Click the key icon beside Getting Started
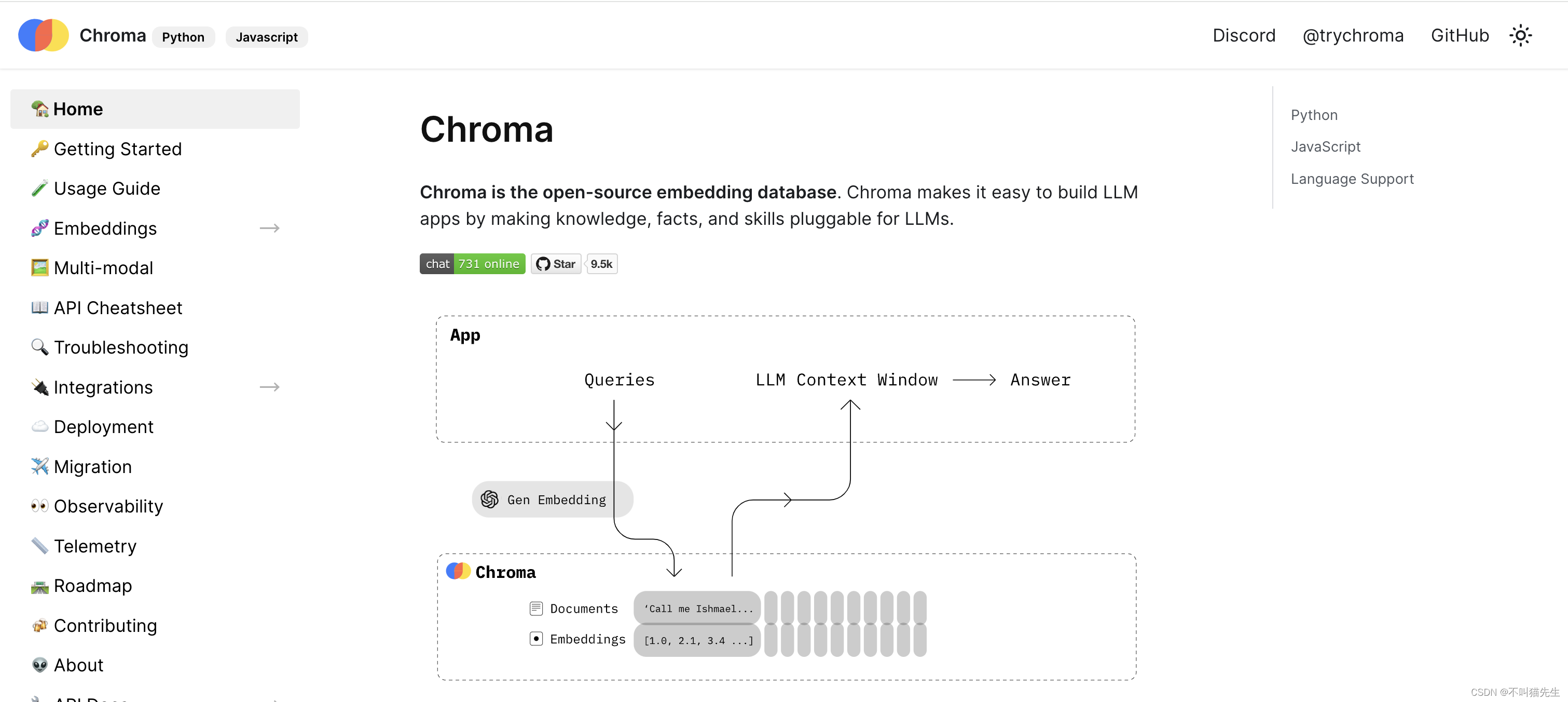Screen dimensions: 1568x702 (x=39, y=148)
